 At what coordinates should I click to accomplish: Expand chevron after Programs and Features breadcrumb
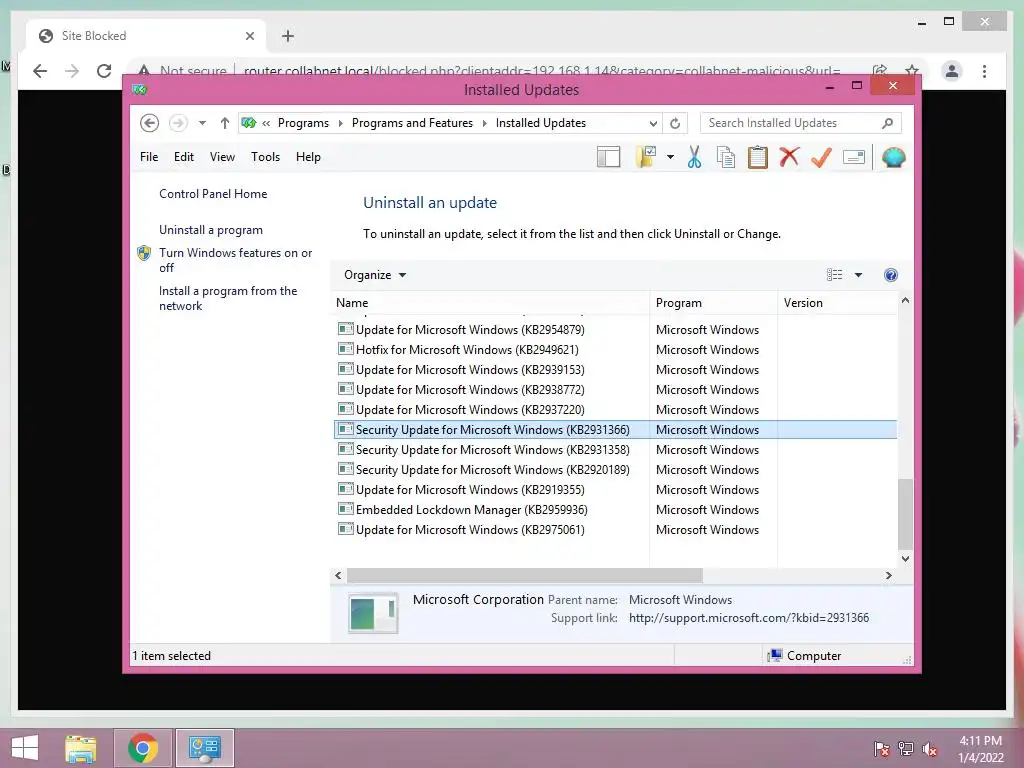(485, 123)
